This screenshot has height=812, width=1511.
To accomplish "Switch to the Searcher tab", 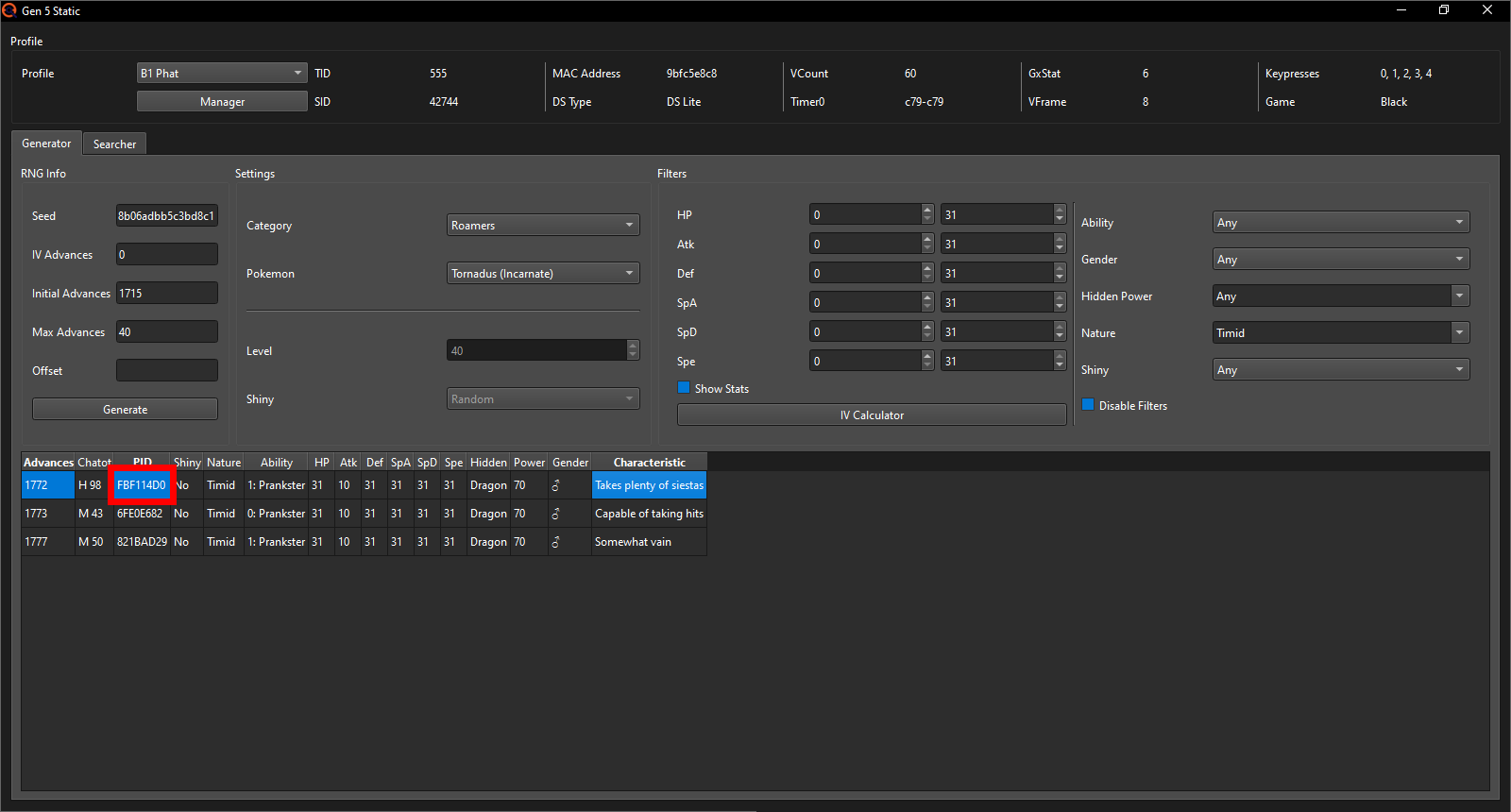I will point(114,144).
